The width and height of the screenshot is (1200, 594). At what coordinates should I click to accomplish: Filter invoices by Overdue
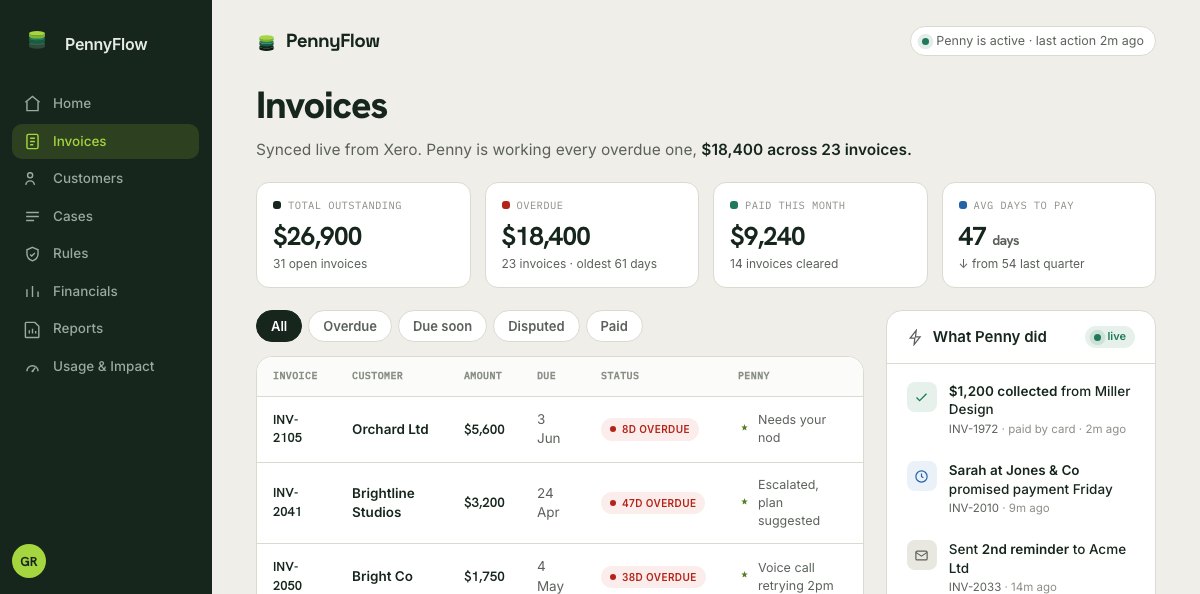(x=350, y=326)
